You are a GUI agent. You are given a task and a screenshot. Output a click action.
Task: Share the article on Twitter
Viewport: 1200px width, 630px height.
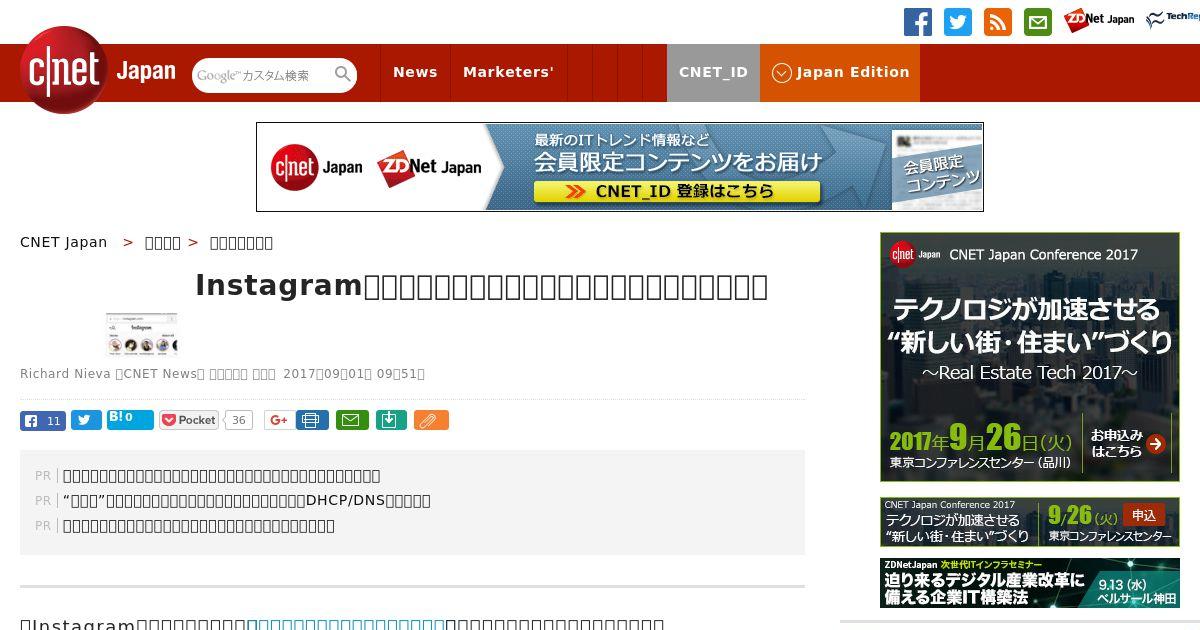pyautogui.click(x=86, y=420)
